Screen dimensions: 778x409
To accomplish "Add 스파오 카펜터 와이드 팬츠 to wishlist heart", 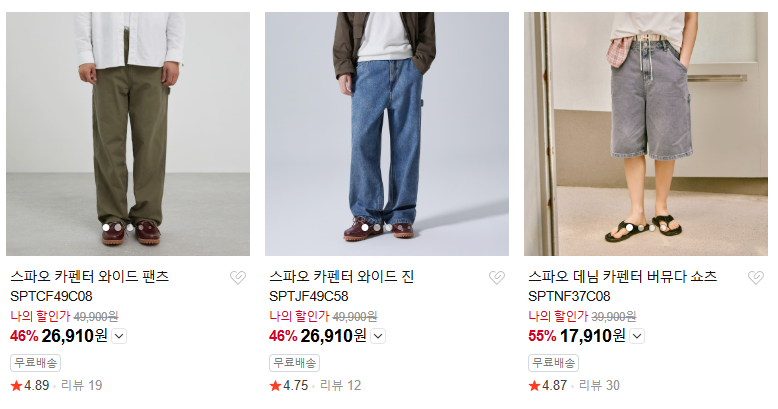I will pos(238,277).
